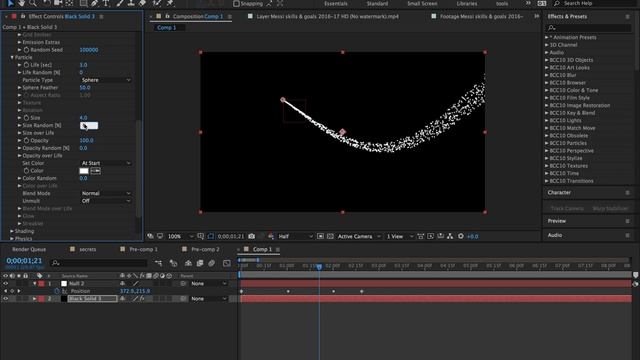Select the Libraries workspace
The height and width of the screenshot is (360, 640).
[x=467, y=4]
